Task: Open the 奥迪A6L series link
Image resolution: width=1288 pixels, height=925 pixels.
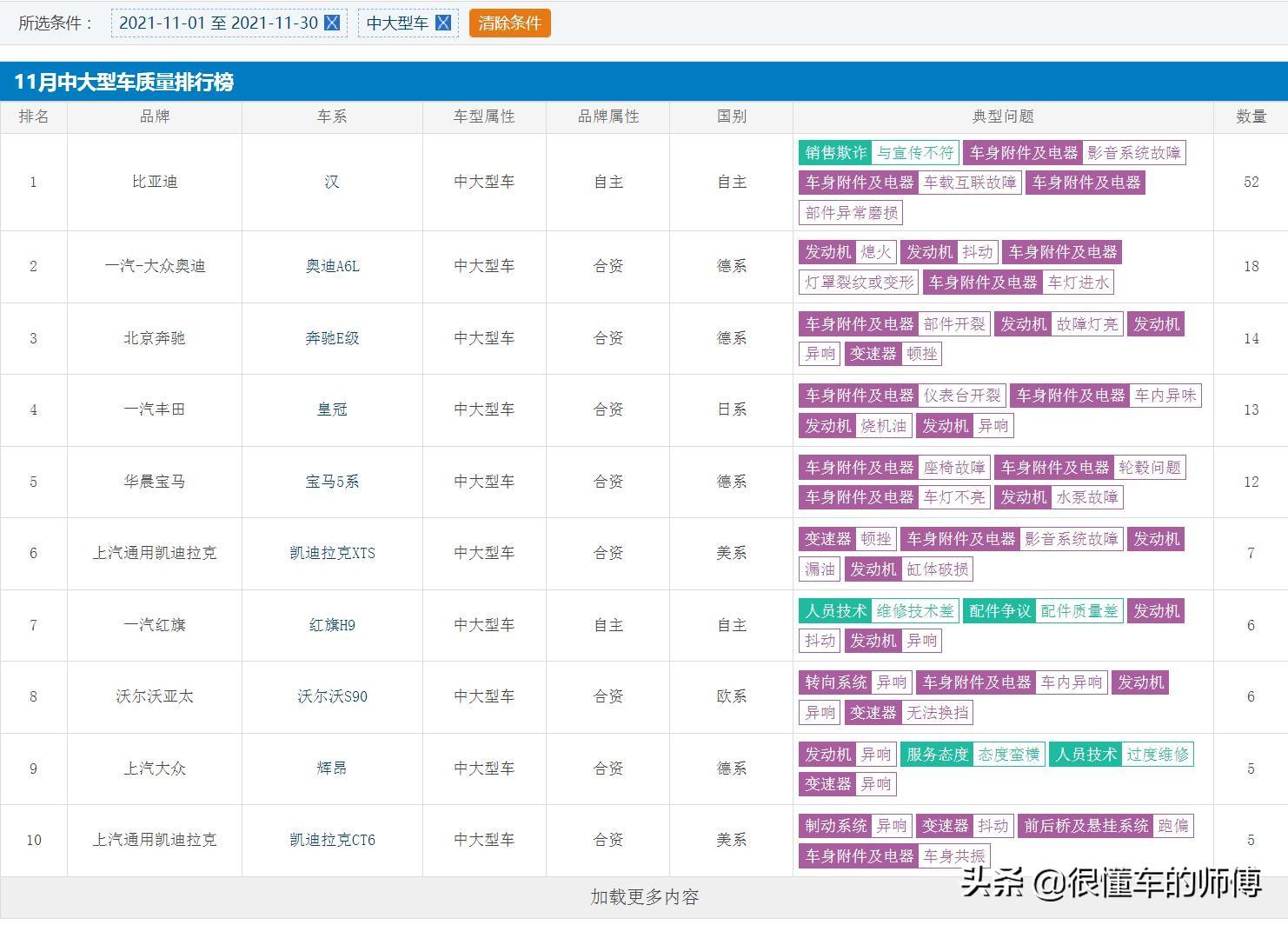Action: [x=332, y=266]
